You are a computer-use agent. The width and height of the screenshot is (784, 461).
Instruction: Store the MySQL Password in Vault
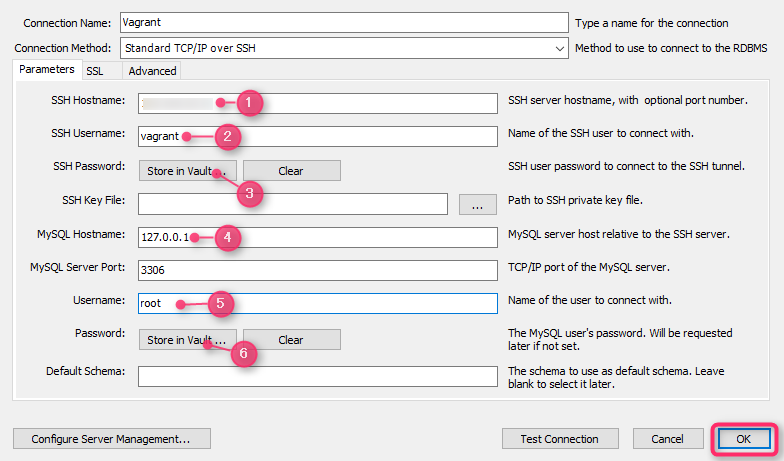pos(188,340)
